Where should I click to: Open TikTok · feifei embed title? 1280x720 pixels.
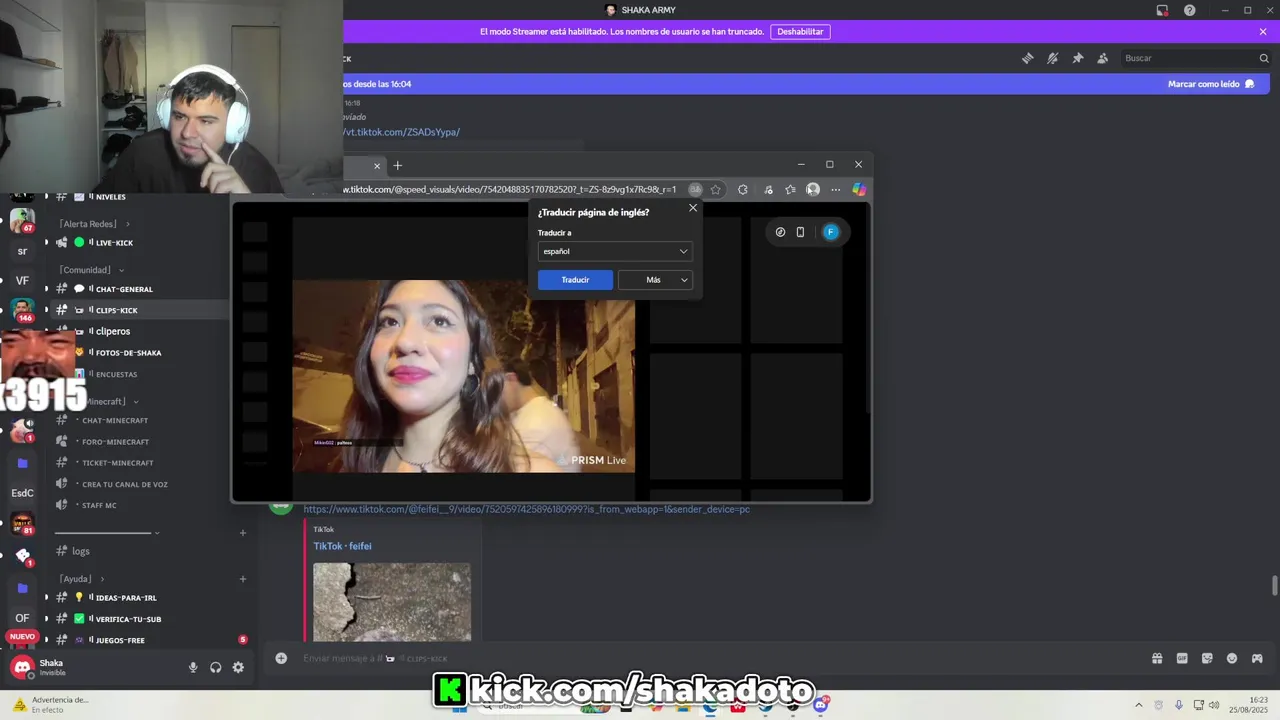pos(342,546)
